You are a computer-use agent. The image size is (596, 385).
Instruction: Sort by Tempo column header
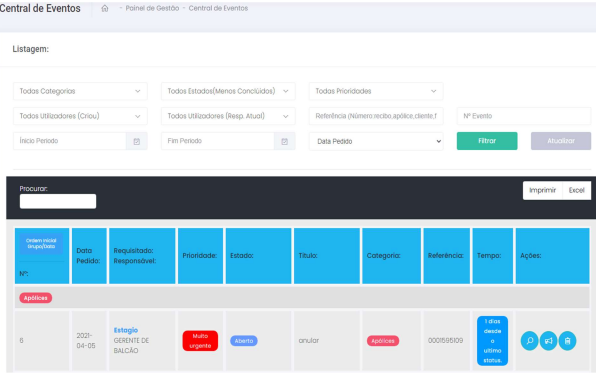click(x=493, y=256)
